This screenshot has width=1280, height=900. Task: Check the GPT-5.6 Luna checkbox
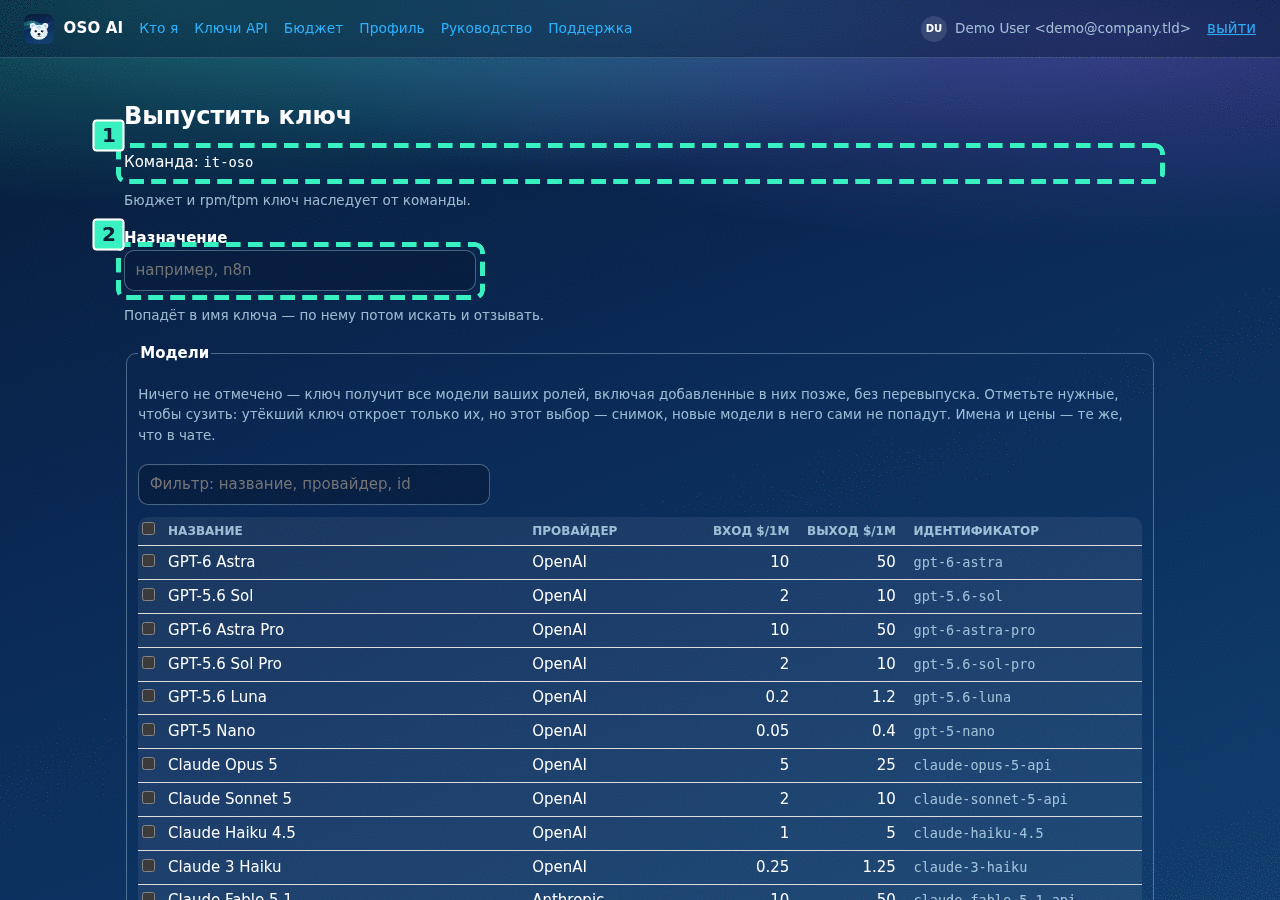coord(148,696)
